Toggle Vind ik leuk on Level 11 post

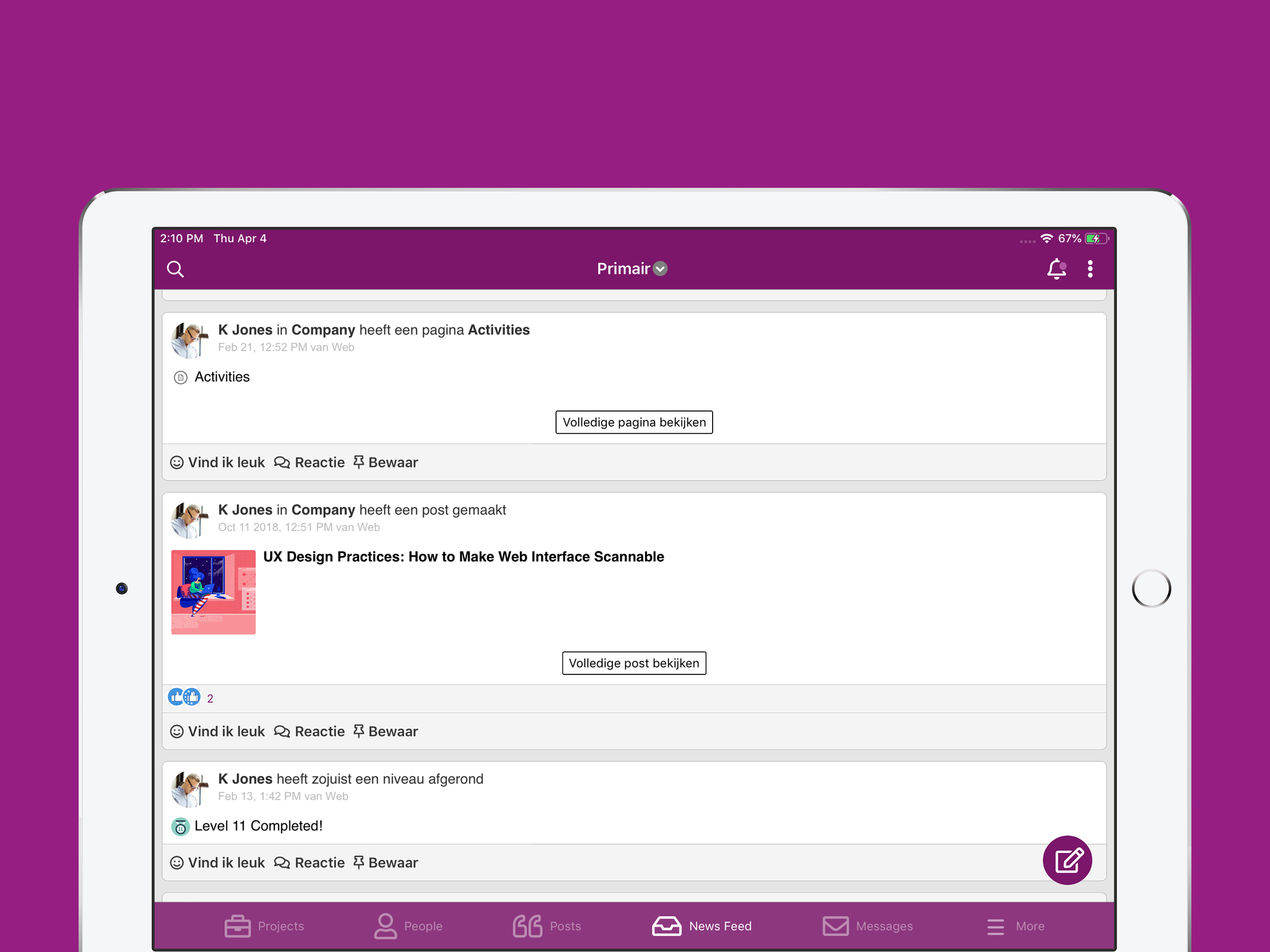pyautogui.click(x=218, y=862)
